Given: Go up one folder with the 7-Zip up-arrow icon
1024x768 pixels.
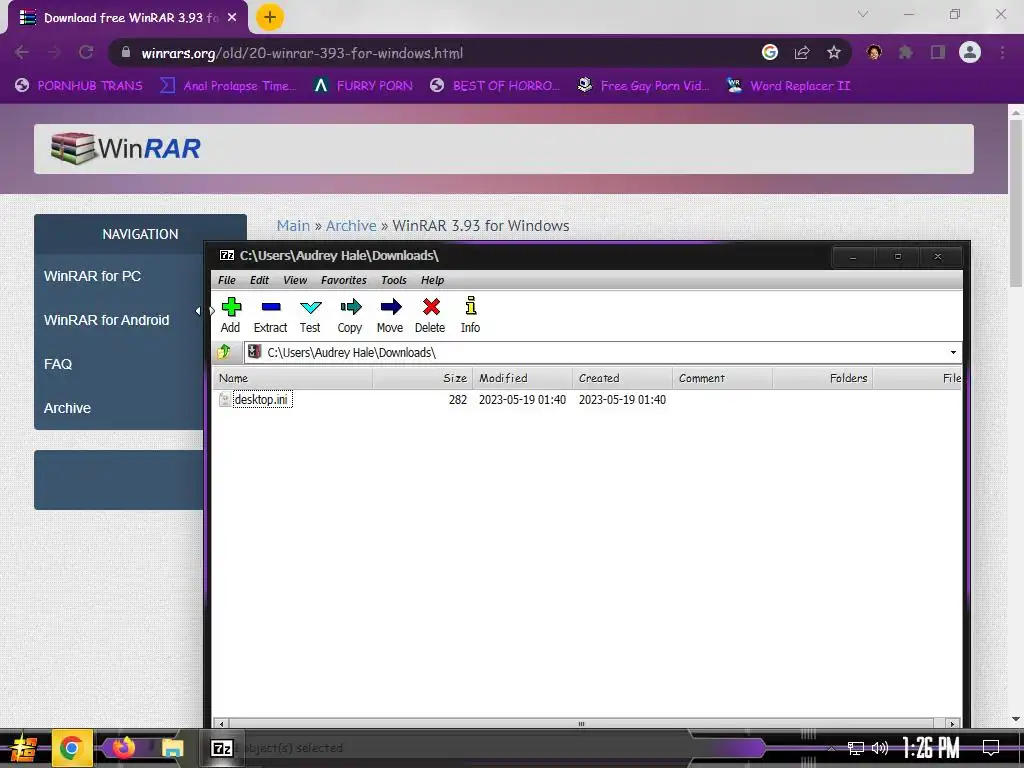Looking at the screenshot, I should 224,352.
